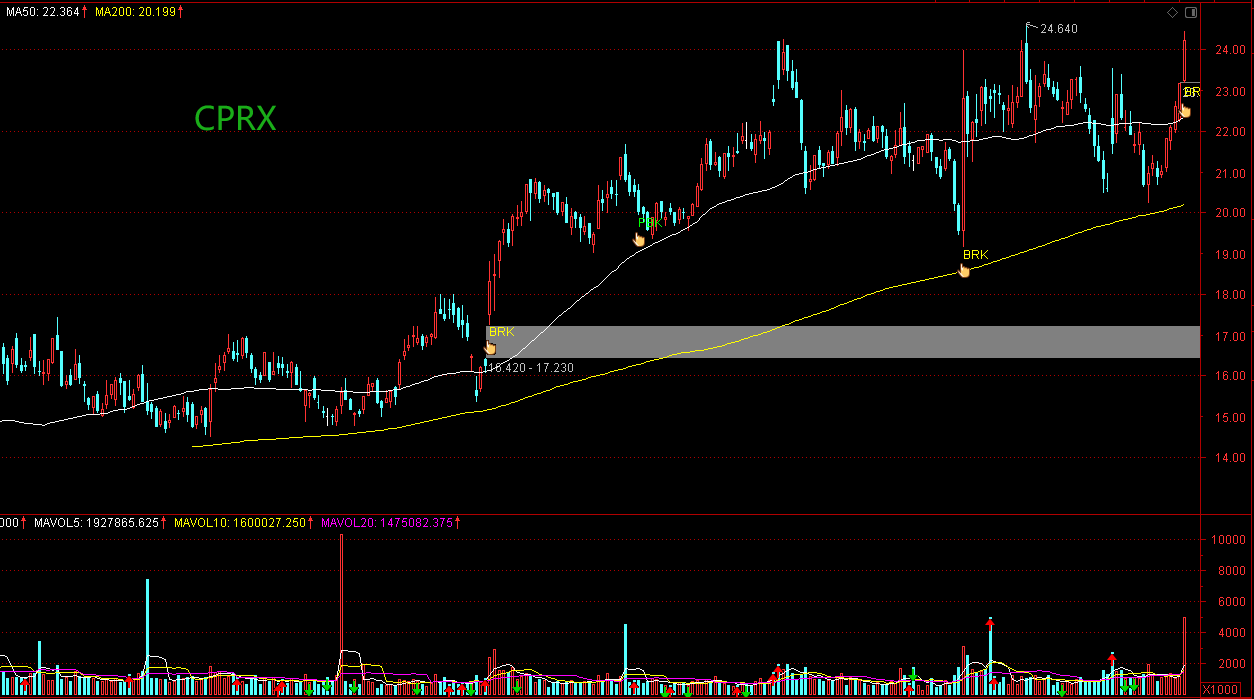1254x699 pixels.
Task: Click the MAVOL20 volume average label
Action: tap(386, 522)
